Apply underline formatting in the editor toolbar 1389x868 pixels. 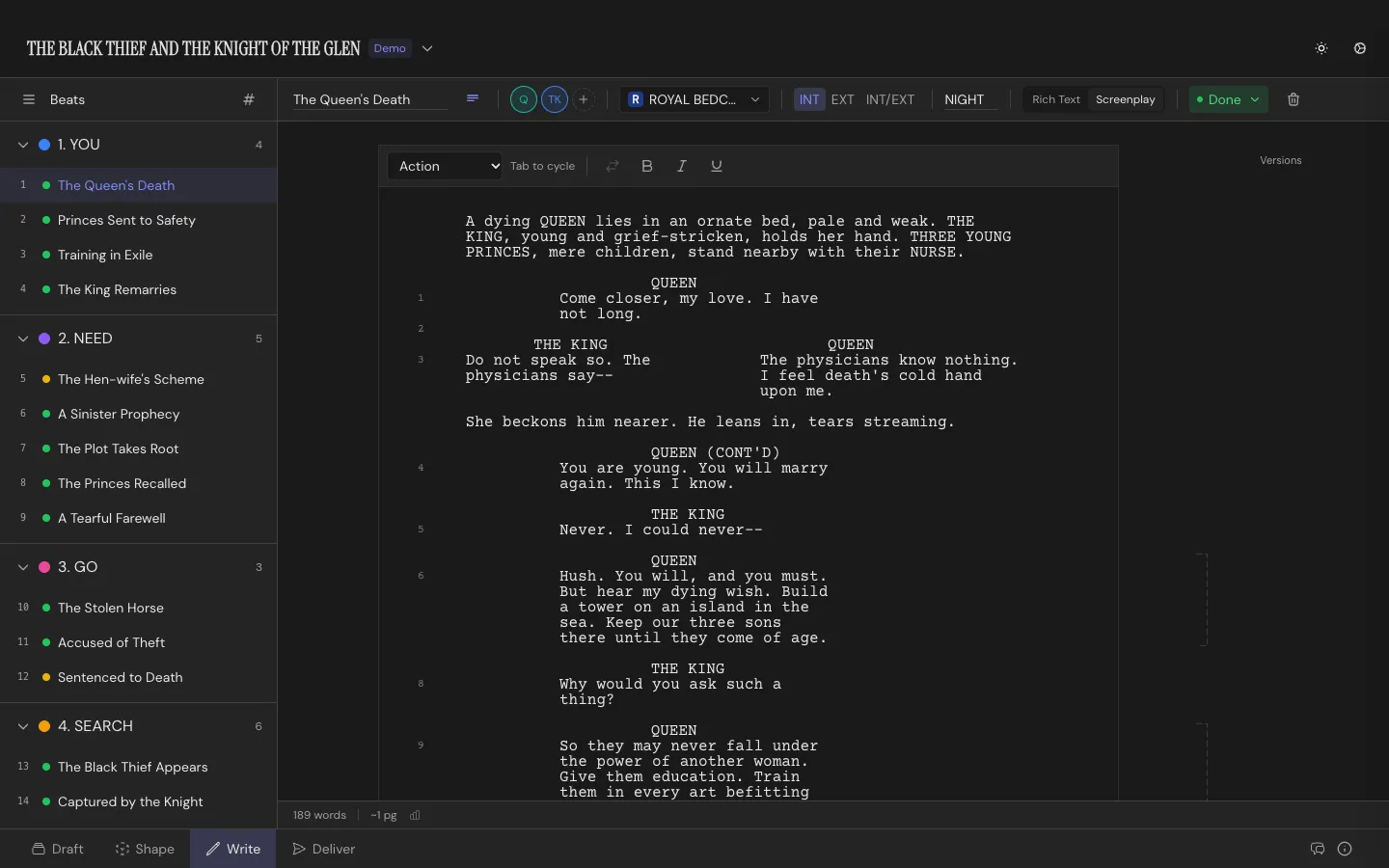(717, 166)
